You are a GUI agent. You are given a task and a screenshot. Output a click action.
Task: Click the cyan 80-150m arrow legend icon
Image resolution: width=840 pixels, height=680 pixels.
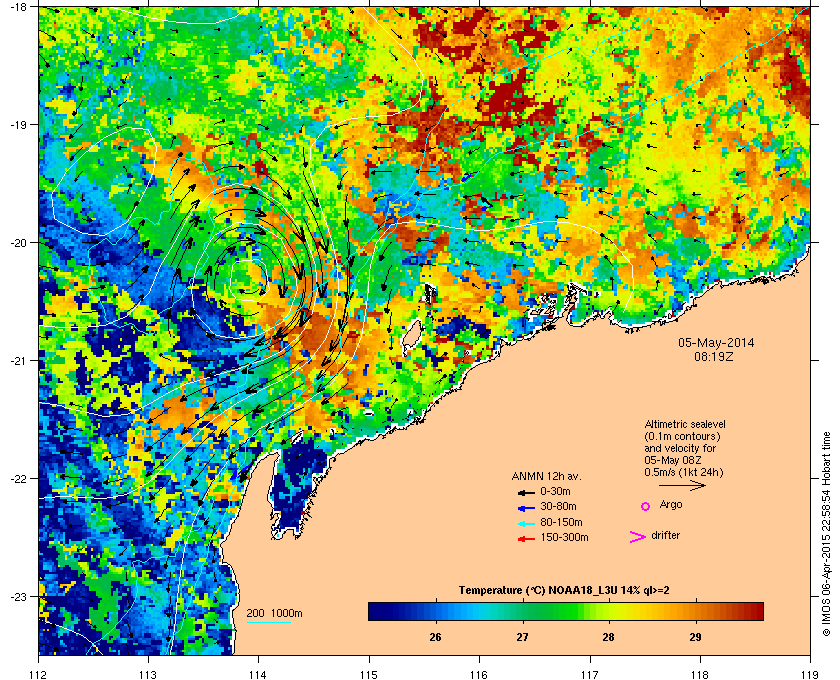coord(526,523)
